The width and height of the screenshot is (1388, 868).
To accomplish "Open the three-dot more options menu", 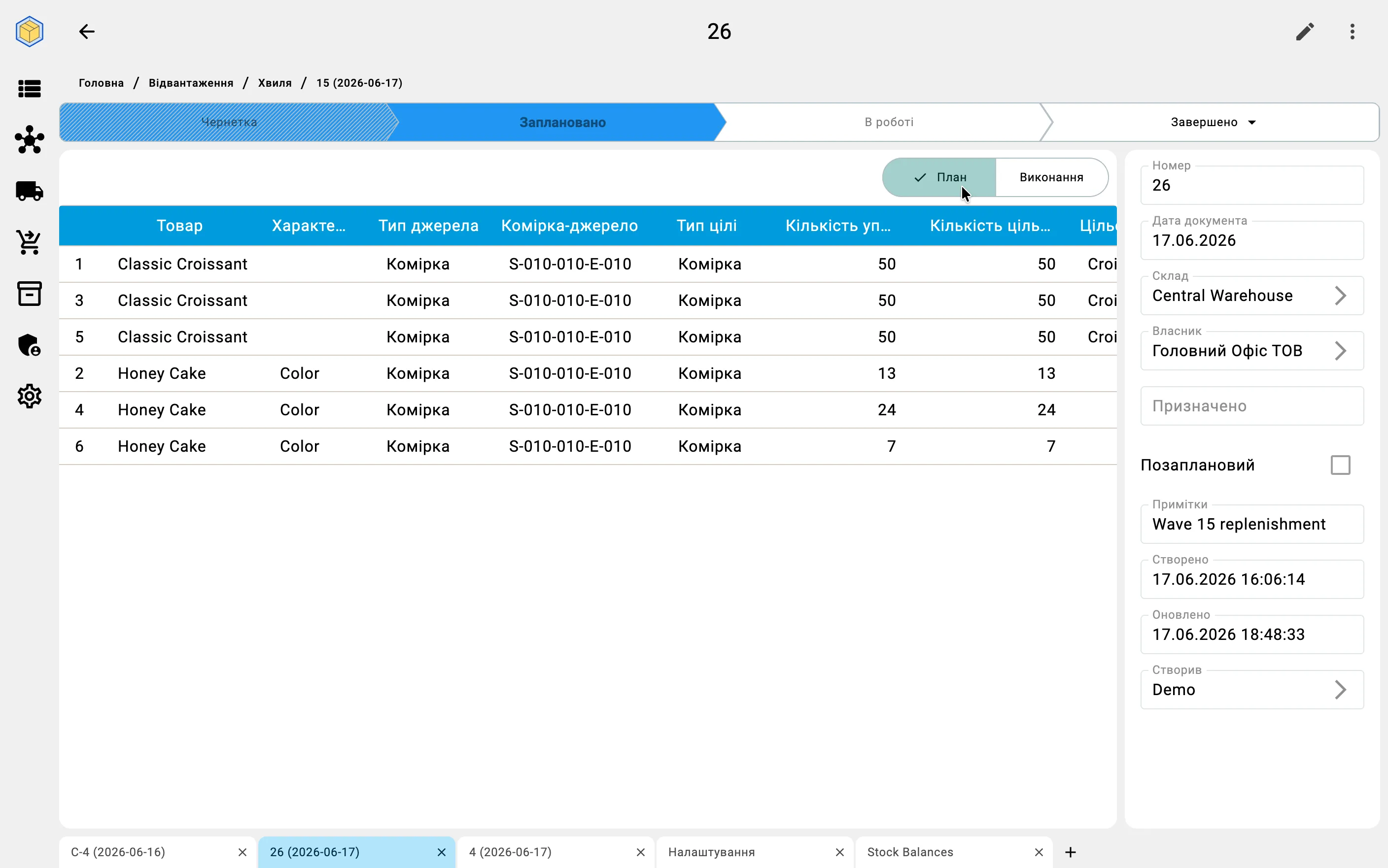I will coord(1353,31).
